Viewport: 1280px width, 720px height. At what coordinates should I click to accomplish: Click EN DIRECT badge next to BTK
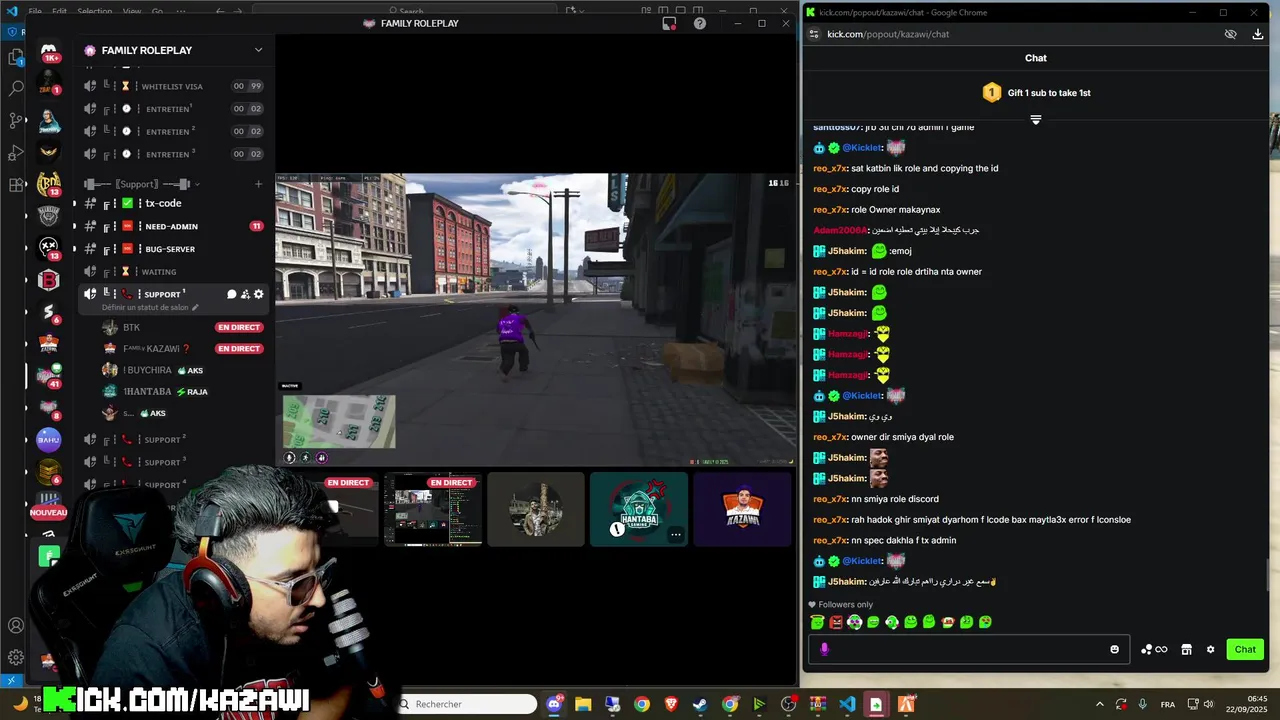[x=239, y=327]
